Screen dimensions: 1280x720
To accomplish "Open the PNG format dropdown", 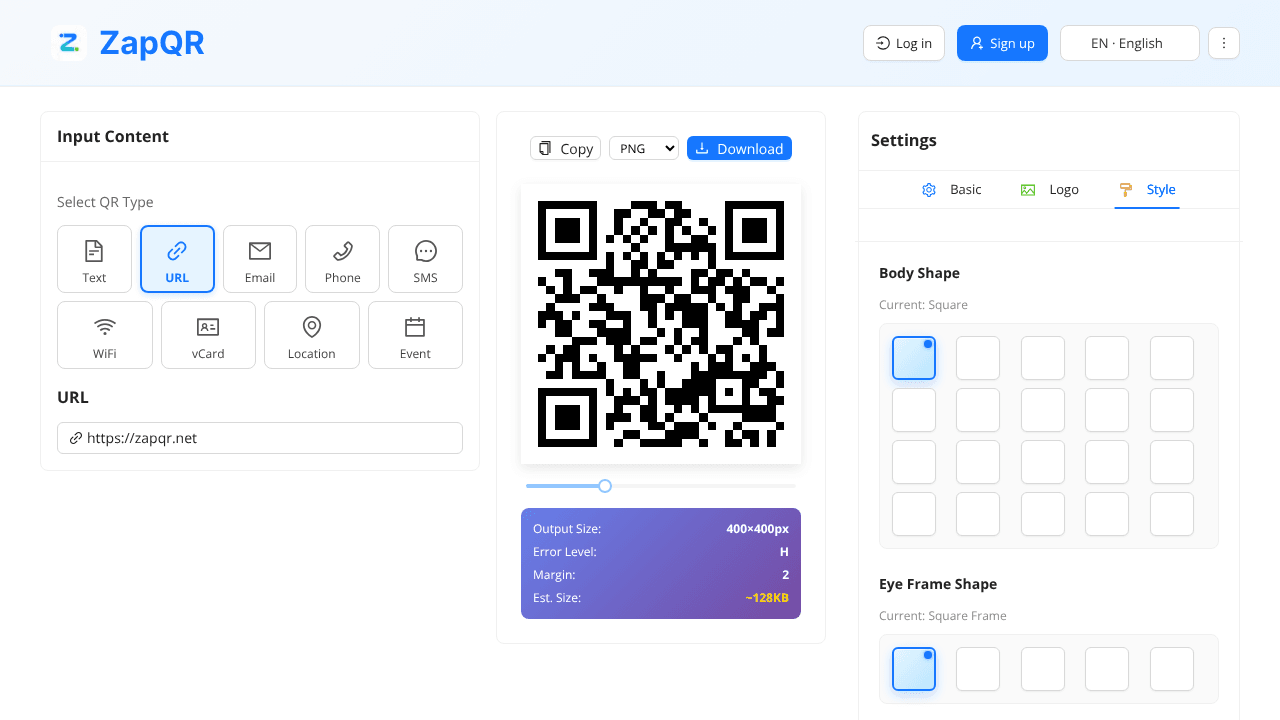I will (x=644, y=148).
